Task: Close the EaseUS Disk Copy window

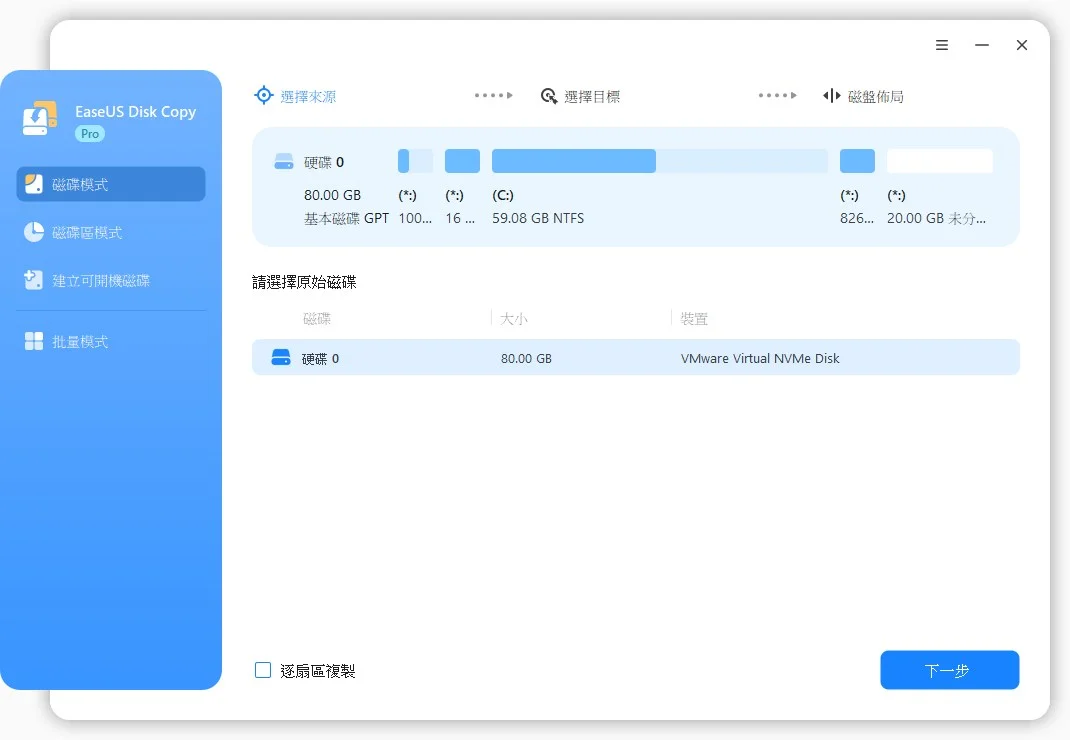Action: coord(1022,45)
